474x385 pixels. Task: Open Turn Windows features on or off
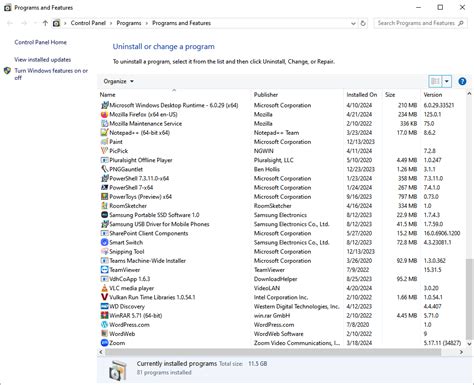point(51,74)
